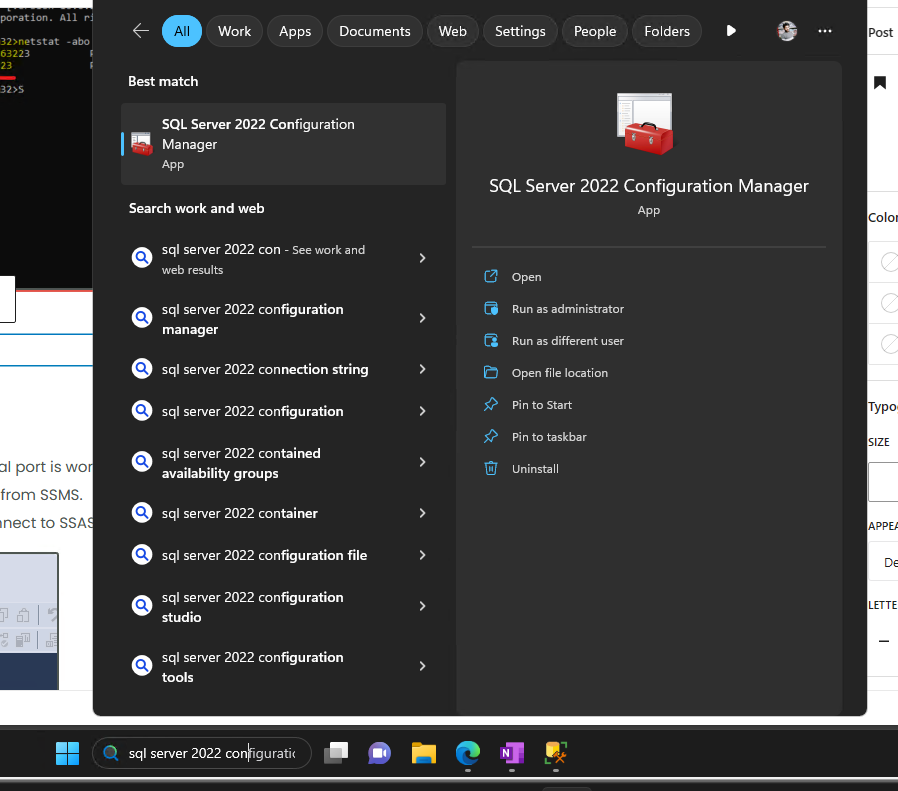Image resolution: width=898 pixels, height=791 pixels.
Task: Select suggestion 'sql server 2022 container'
Action: 283,513
